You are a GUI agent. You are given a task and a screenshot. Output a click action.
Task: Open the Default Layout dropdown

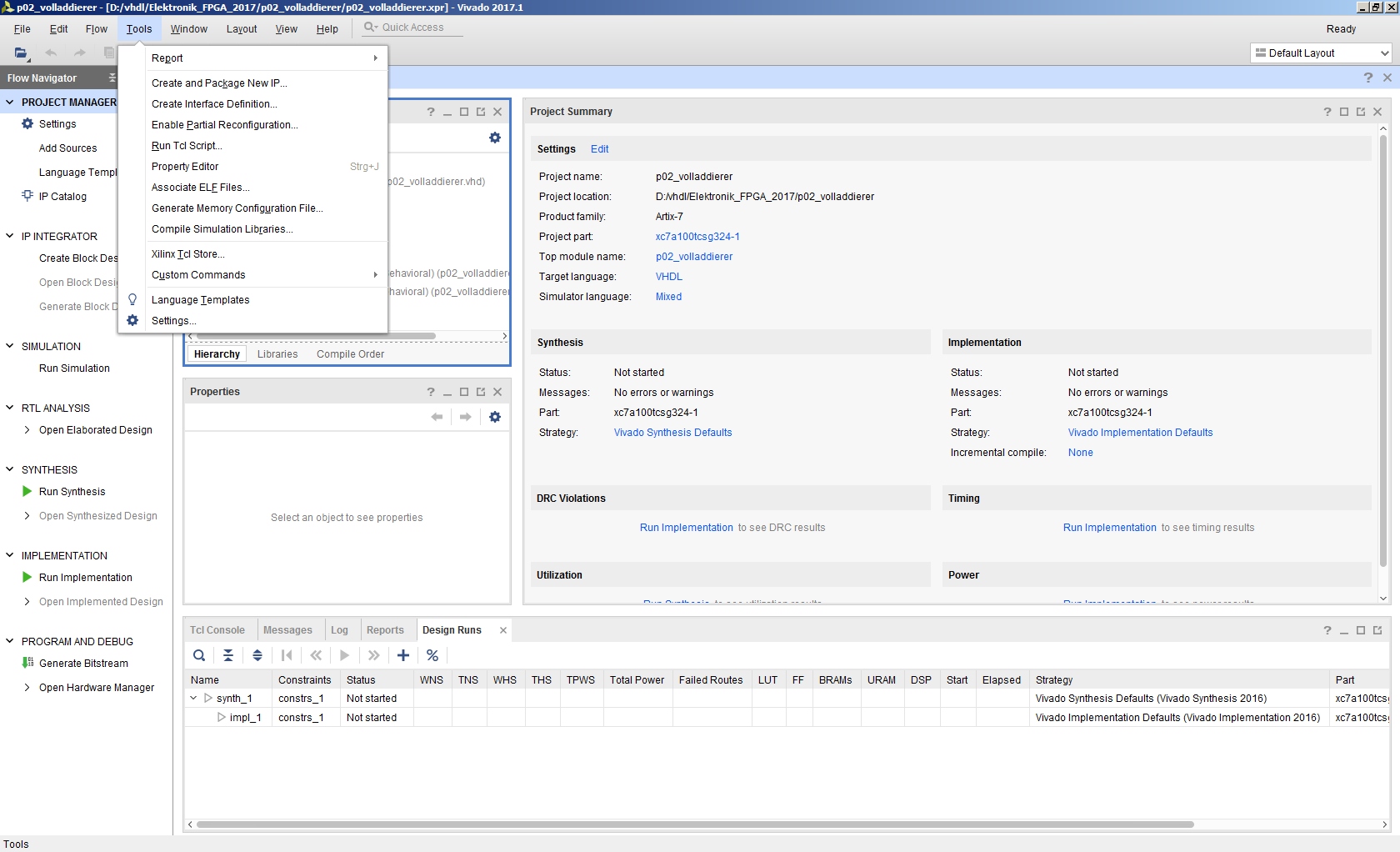(x=1322, y=53)
